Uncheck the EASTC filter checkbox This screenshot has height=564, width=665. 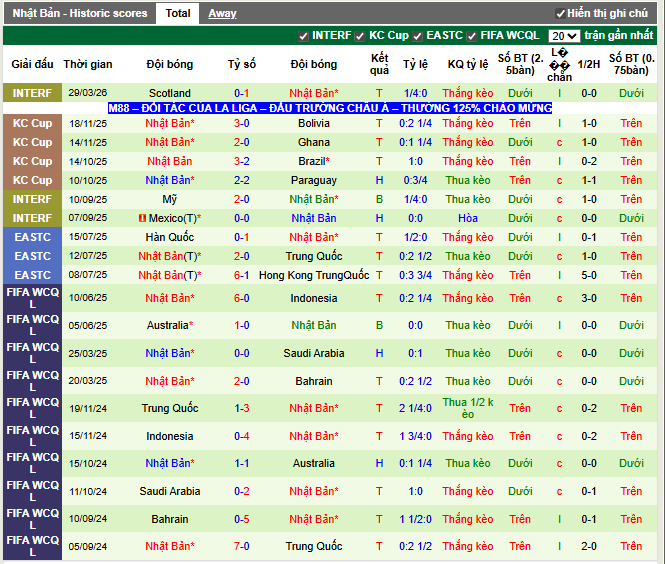[x=417, y=36]
